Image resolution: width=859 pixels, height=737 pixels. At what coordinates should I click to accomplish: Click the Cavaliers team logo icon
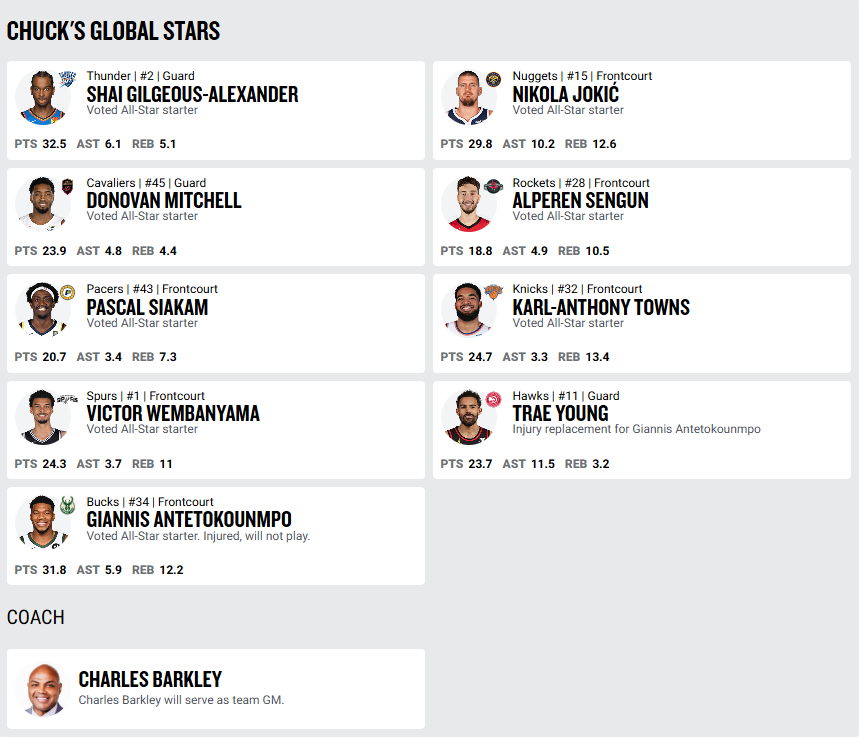67,186
